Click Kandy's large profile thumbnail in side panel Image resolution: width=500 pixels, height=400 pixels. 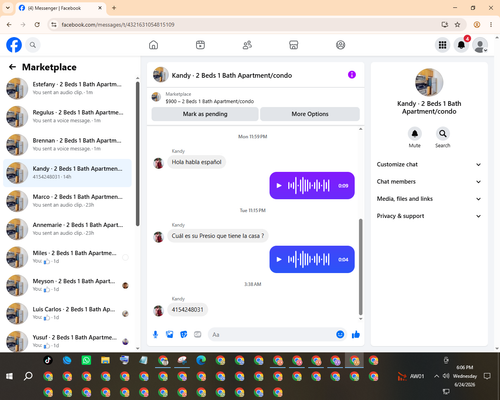coord(429,82)
